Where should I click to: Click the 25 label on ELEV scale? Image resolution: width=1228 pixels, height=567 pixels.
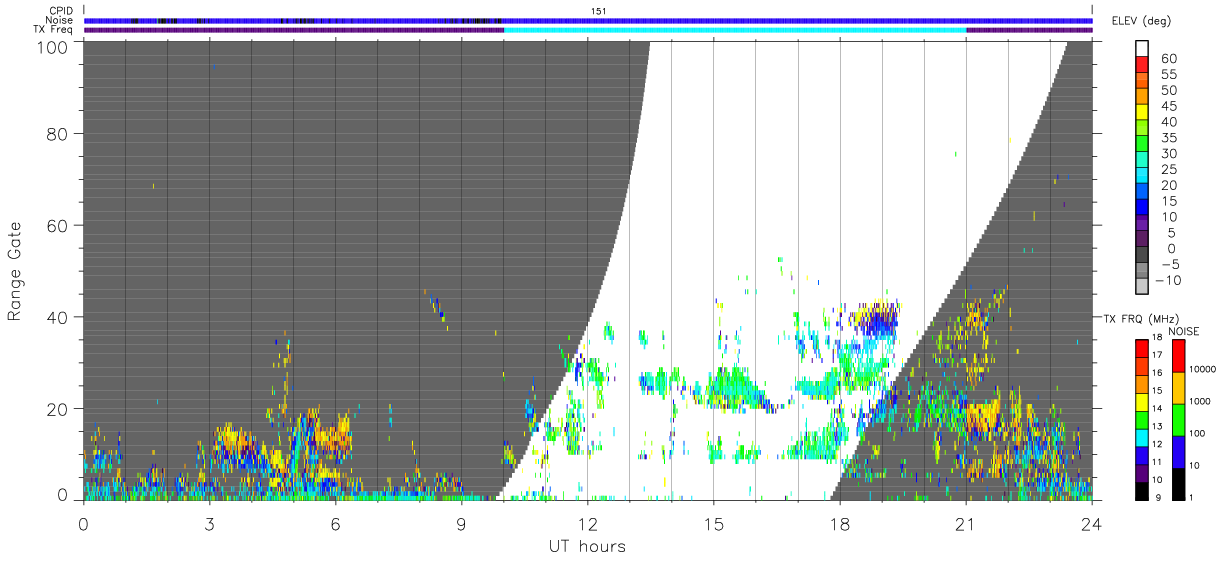pyautogui.click(x=1168, y=169)
